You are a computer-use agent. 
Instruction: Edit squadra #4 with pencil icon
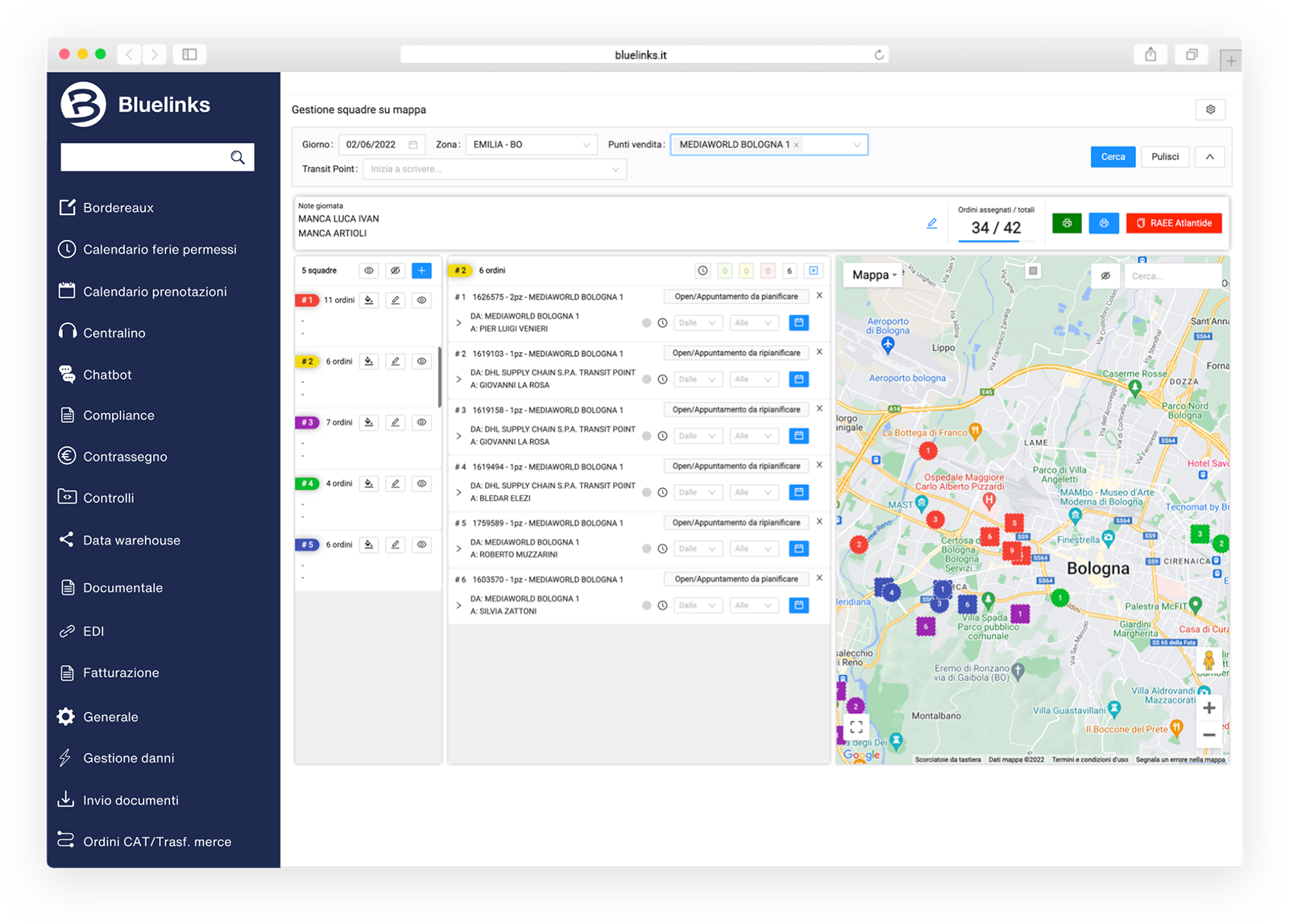click(x=396, y=483)
